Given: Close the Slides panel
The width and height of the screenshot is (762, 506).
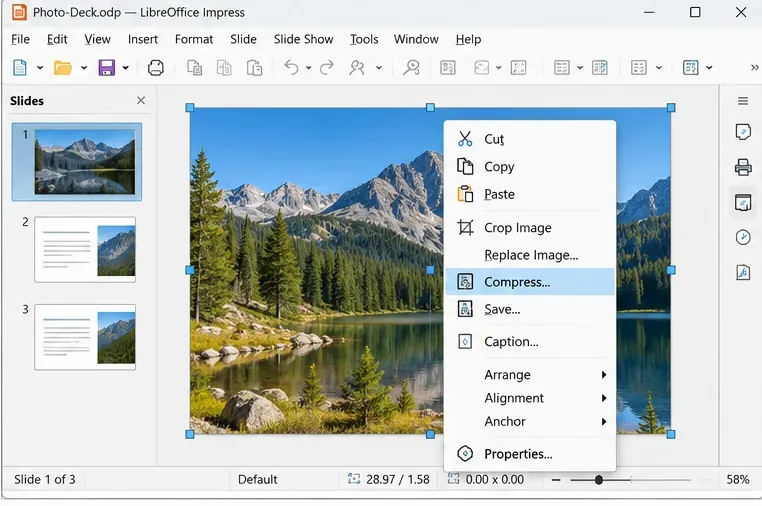Looking at the screenshot, I should (x=141, y=100).
